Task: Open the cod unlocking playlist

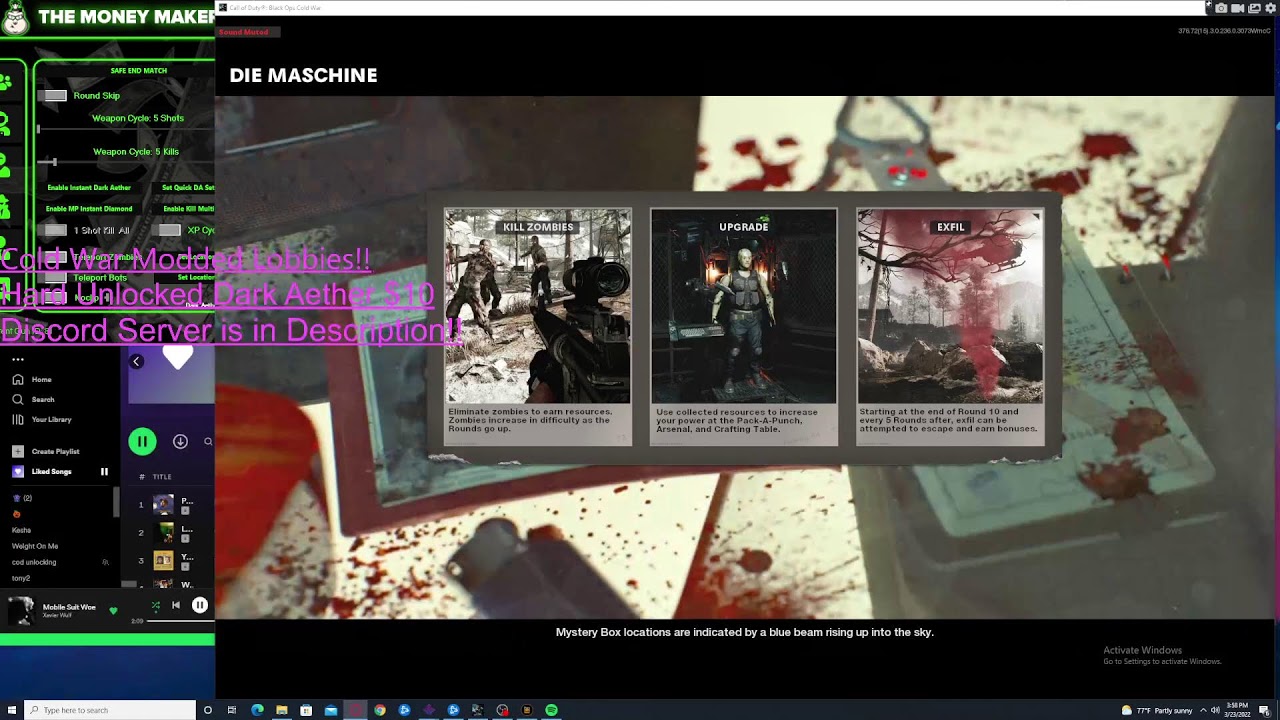Action: [x=34, y=562]
